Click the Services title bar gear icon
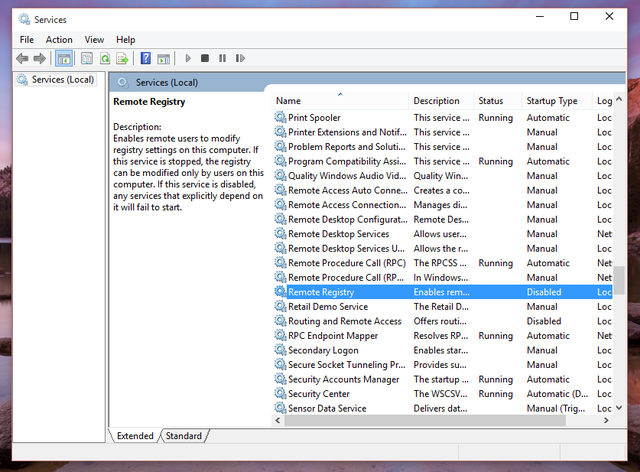The image size is (640, 472). [24, 19]
